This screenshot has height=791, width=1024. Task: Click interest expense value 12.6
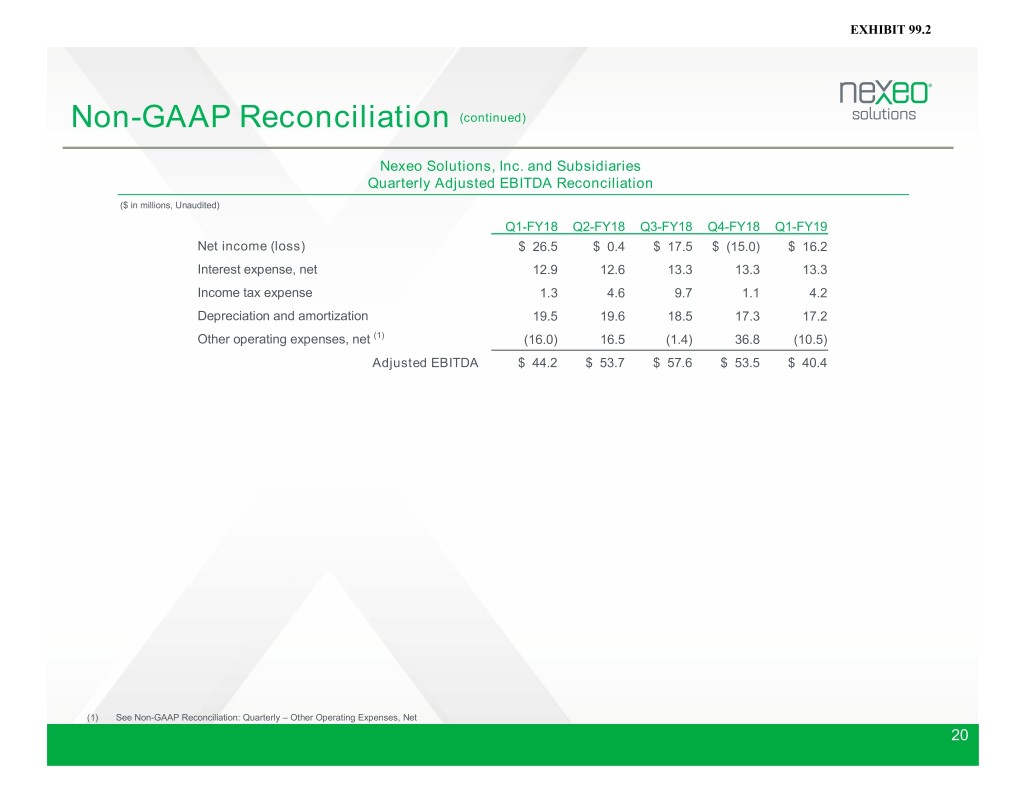(613, 270)
